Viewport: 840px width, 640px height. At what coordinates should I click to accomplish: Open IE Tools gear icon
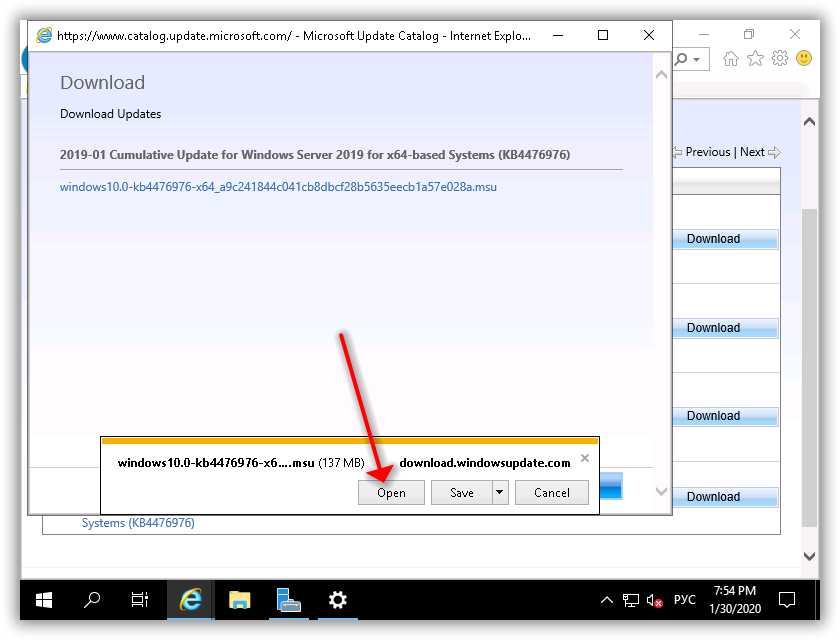780,58
